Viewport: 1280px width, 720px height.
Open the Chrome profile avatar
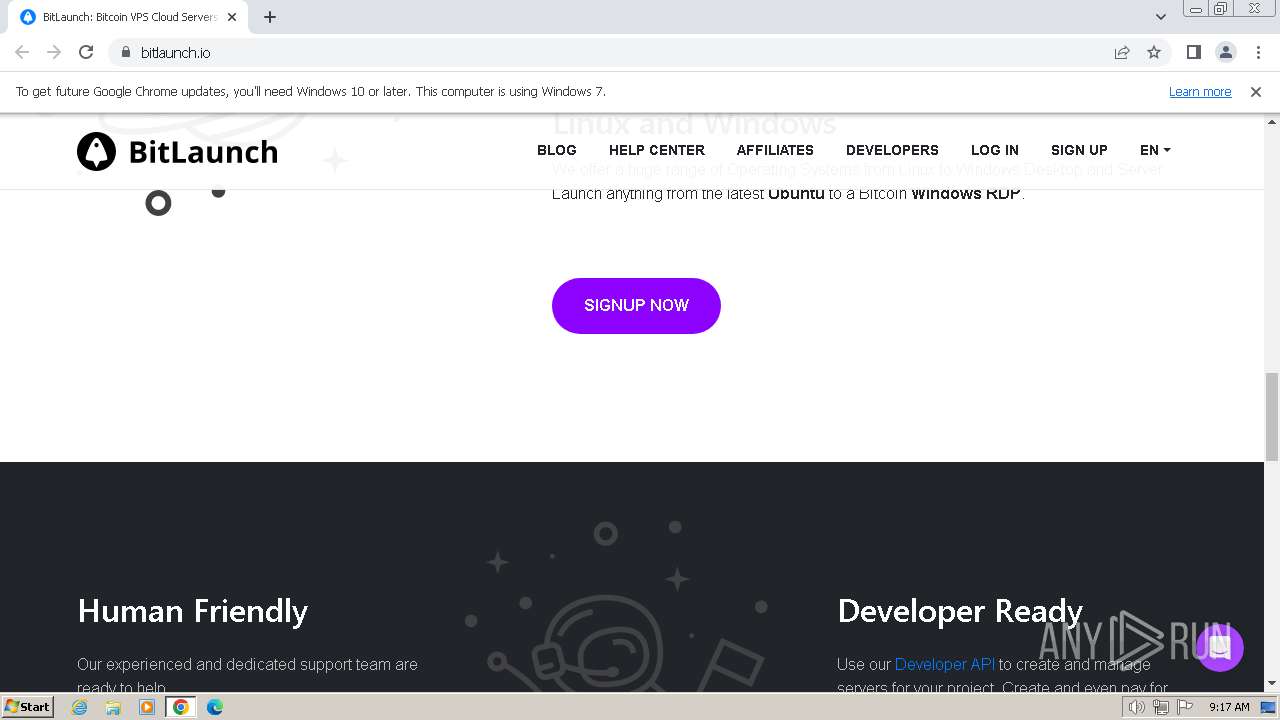[x=1225, y=52]
